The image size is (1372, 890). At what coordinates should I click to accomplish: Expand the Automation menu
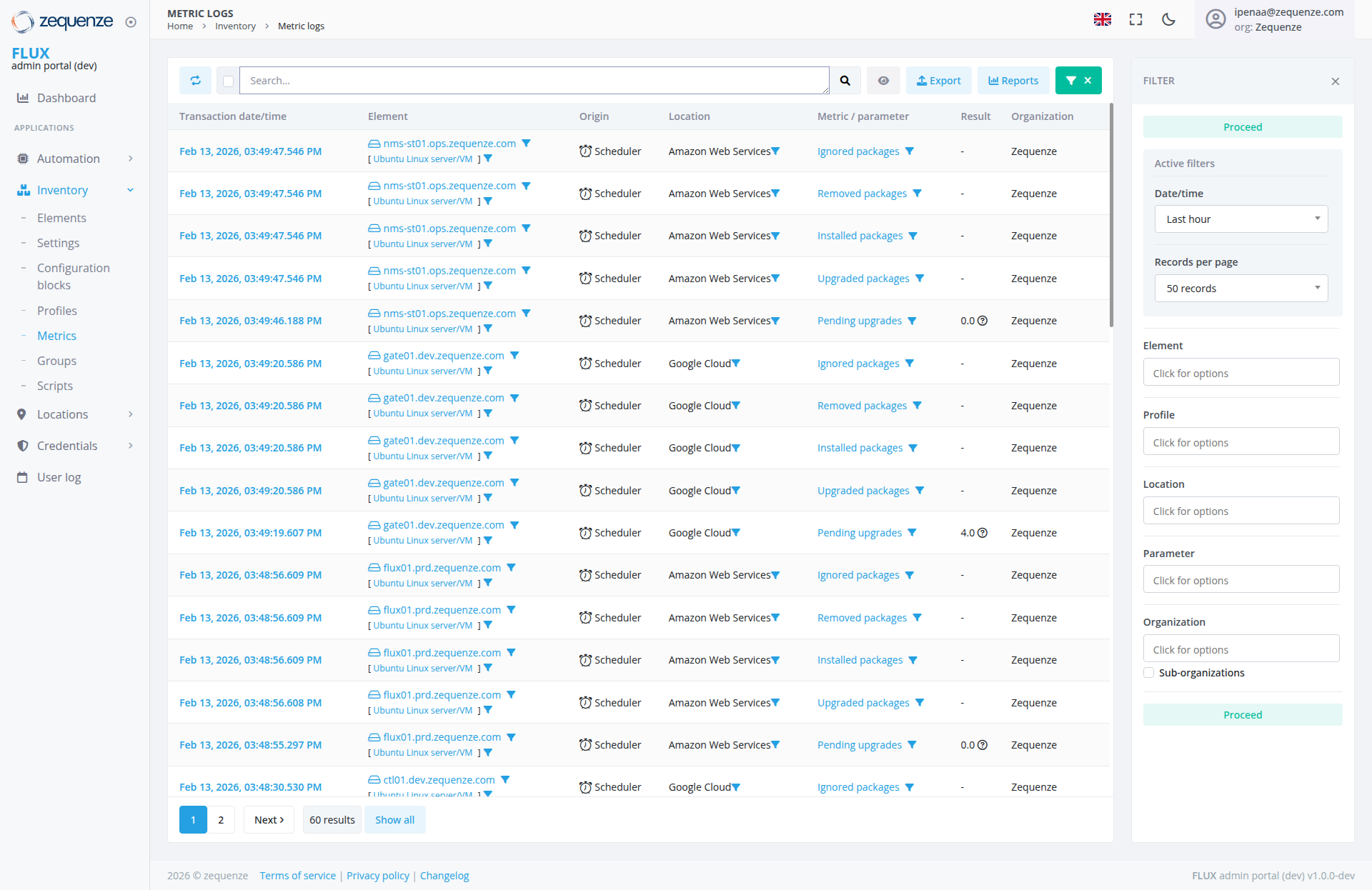point(74,159)
